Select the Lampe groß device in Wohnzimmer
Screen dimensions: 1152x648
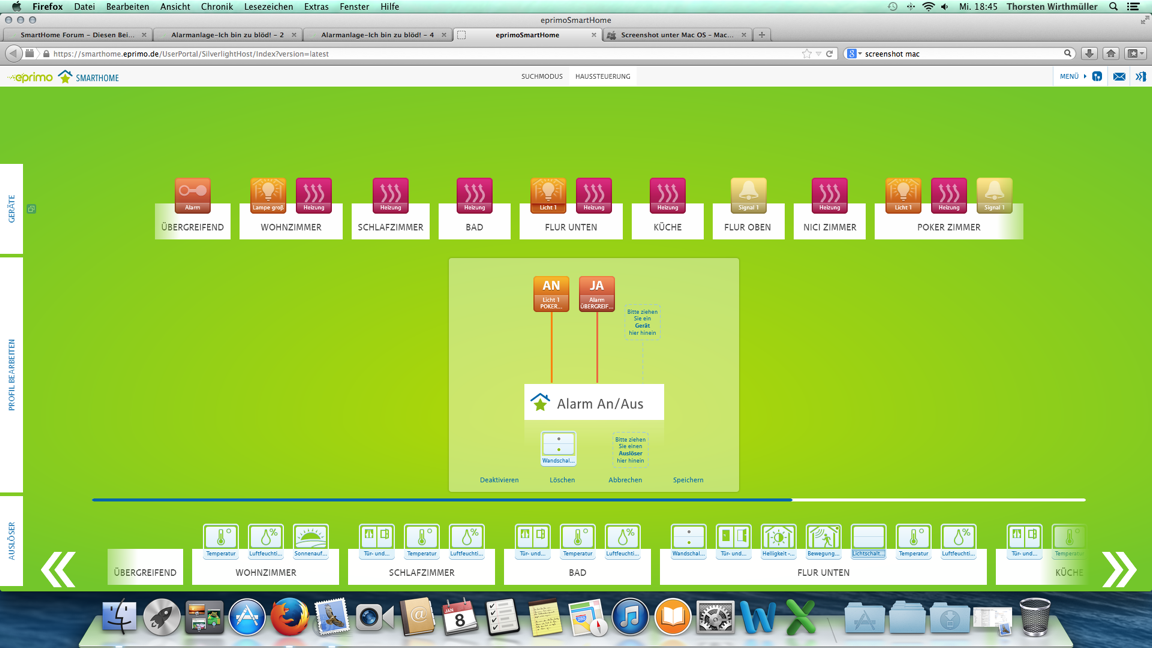click(268, 195)
